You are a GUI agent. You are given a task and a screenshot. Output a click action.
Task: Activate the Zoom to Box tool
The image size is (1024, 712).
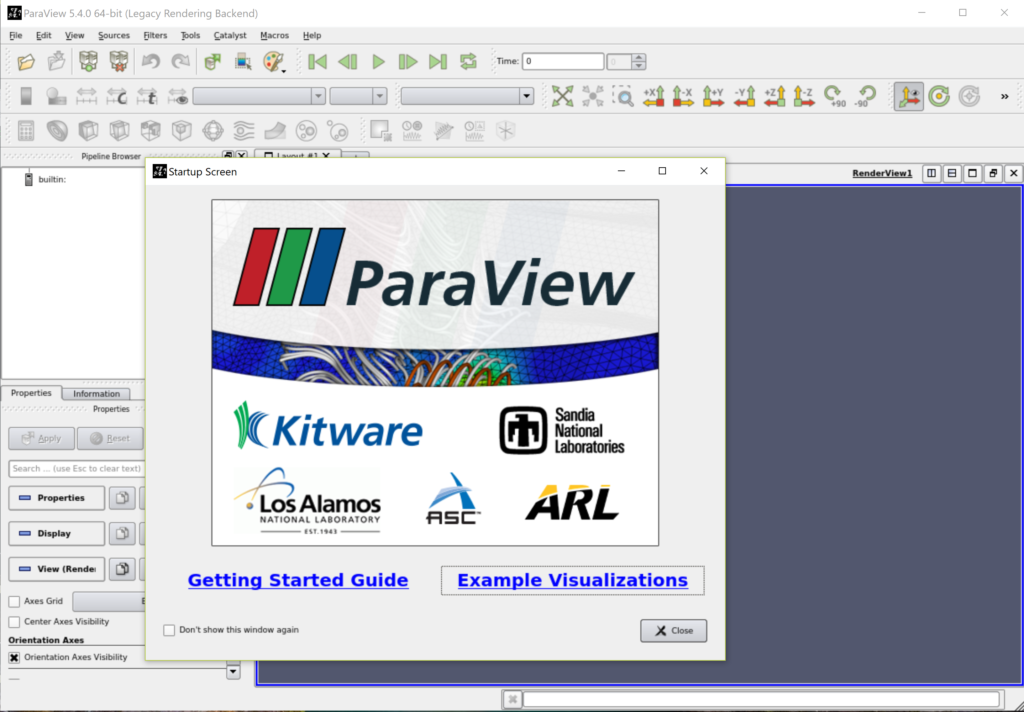(624, 96)
